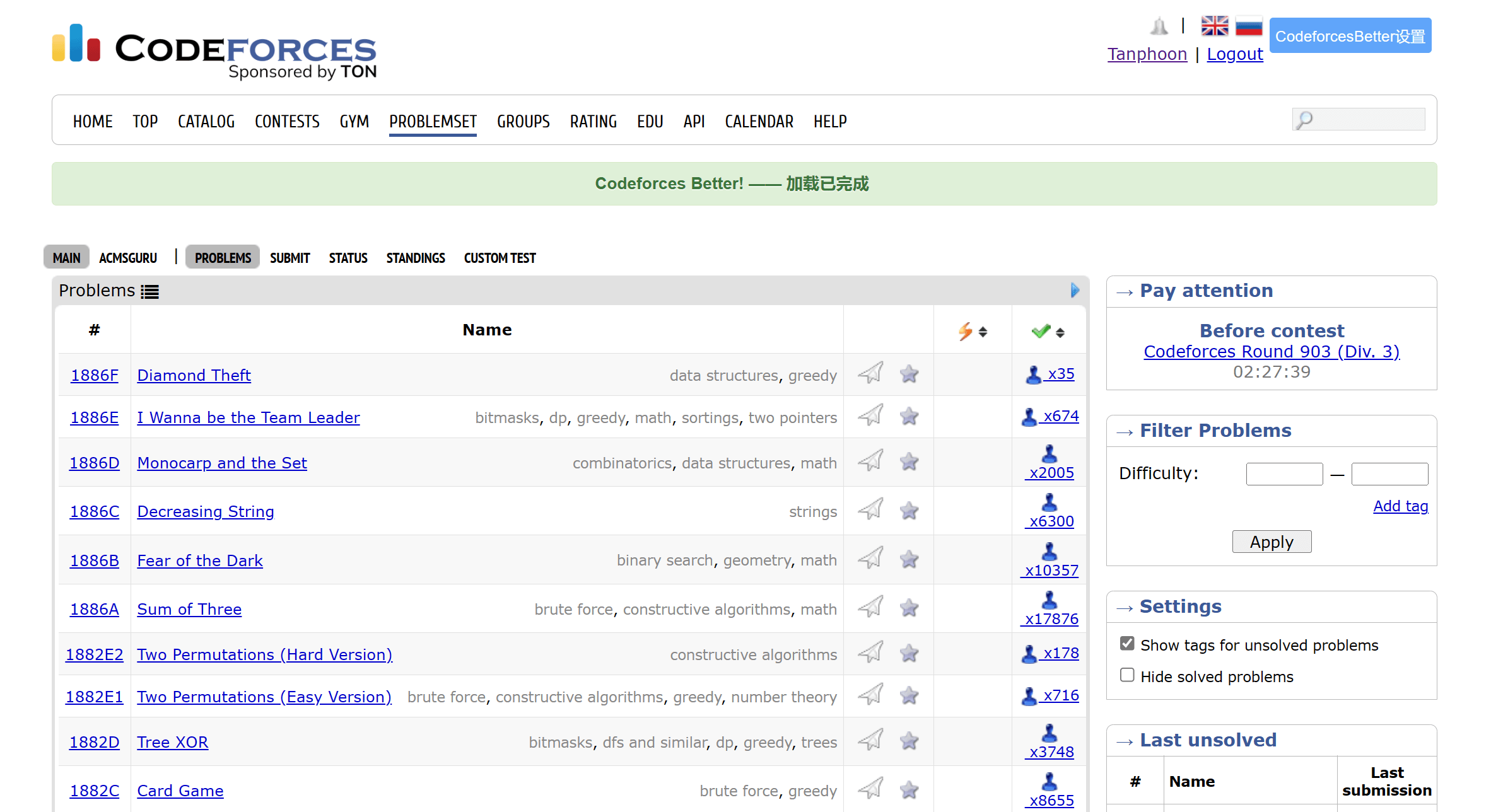Open the CUSTOM TEST tab

(500, 258)
